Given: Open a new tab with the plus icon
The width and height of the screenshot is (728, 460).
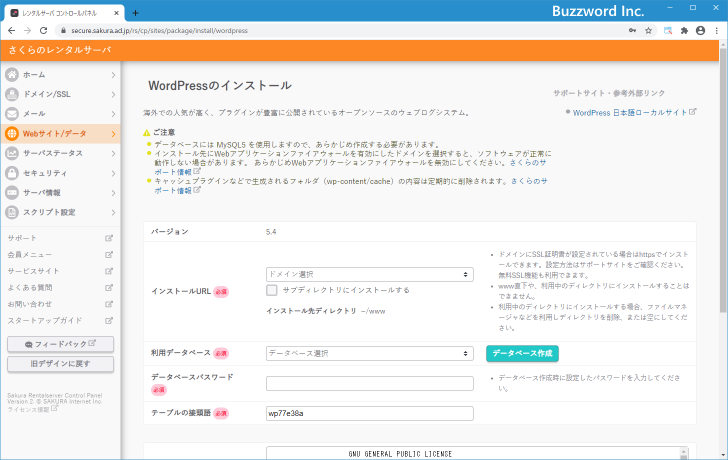Looking at the screenshot, I should (x=135, y=13).
